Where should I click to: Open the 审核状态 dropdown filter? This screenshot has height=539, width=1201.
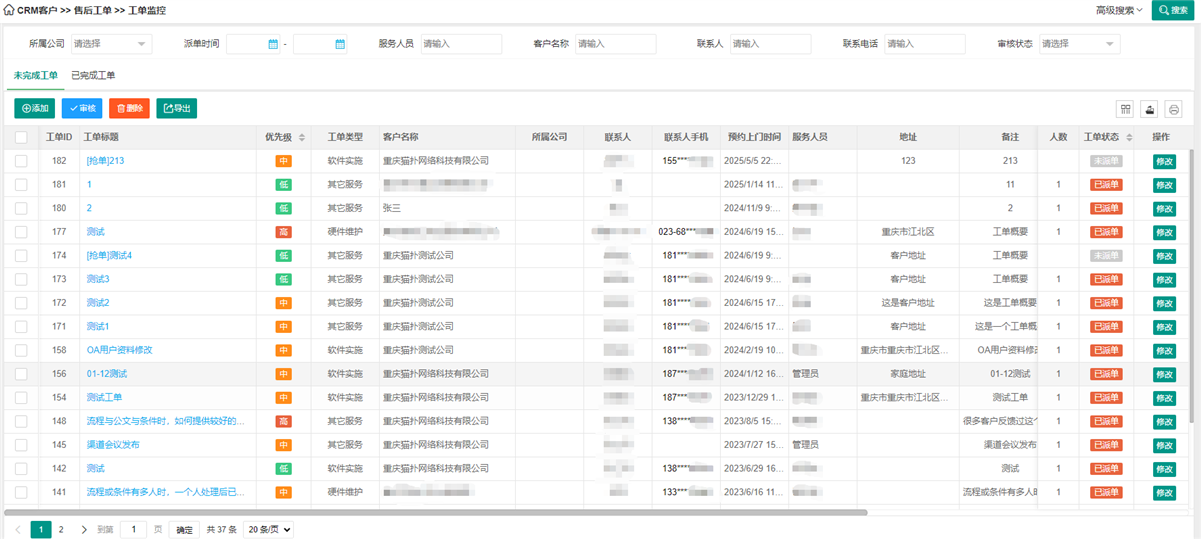[x=1079, y=44]
